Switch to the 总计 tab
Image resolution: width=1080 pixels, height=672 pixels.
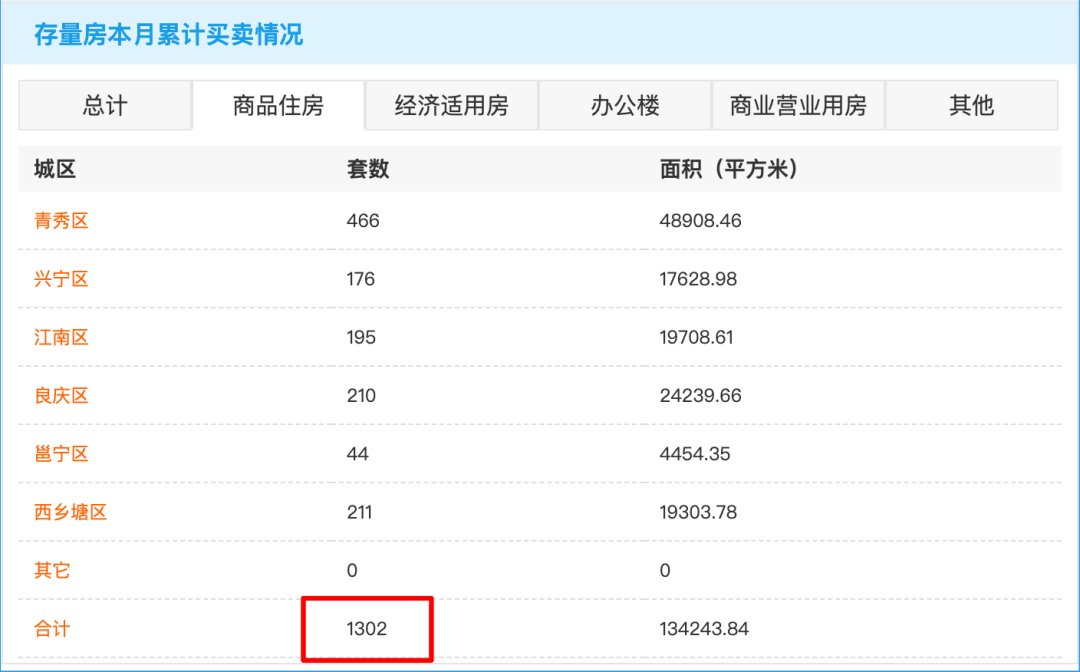(105, 105)
